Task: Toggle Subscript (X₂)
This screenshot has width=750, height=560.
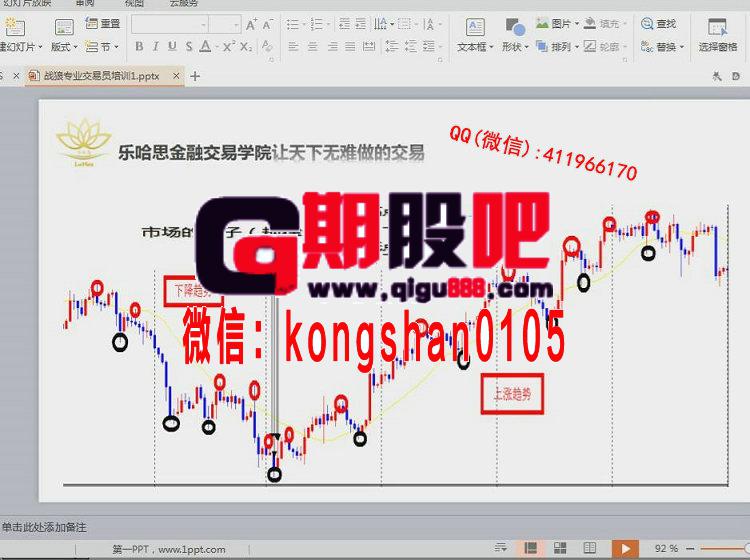Action: tap(246, 46)
